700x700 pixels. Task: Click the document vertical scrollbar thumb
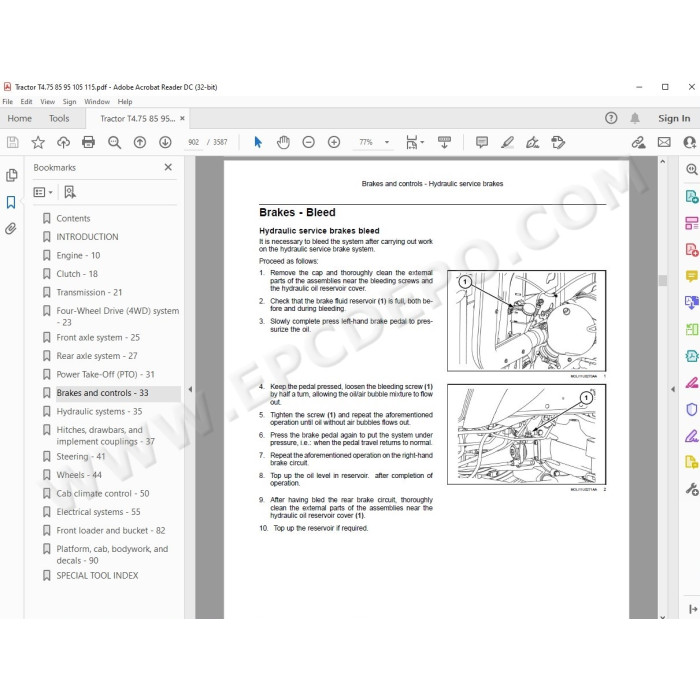click(662, 280)
